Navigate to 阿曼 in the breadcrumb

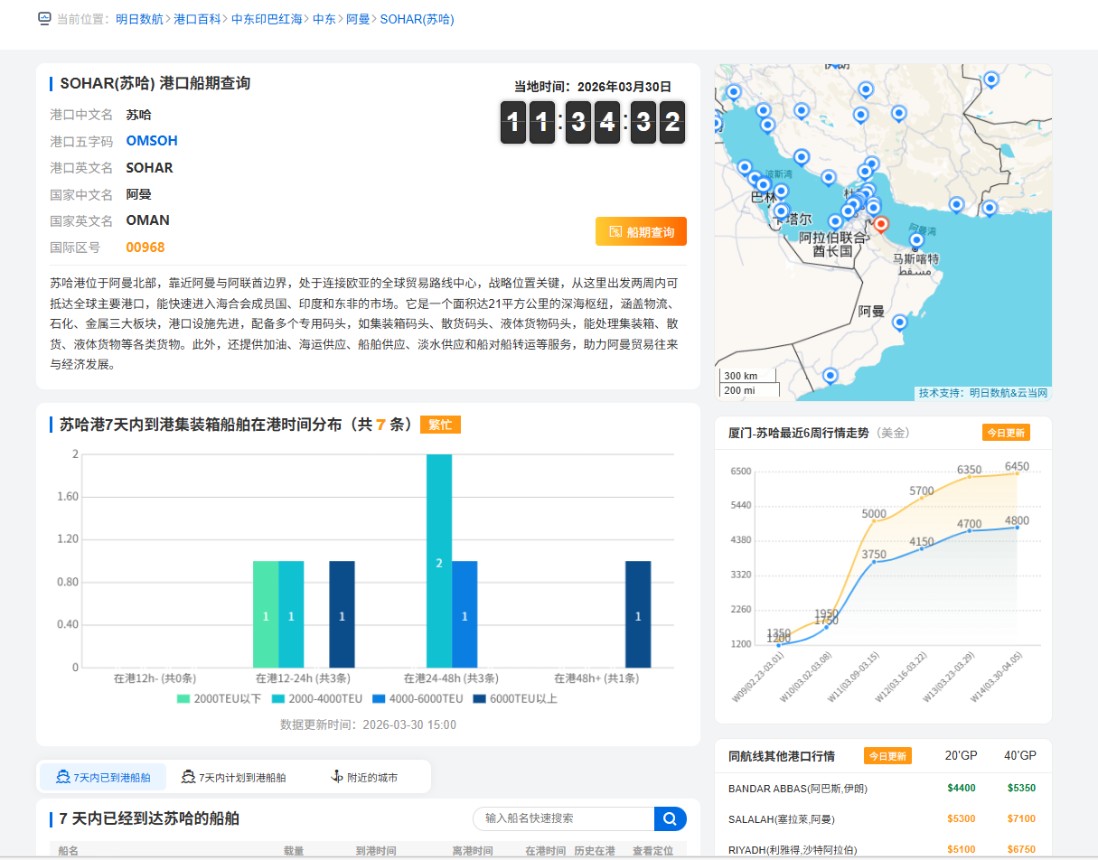pos(358,18)
